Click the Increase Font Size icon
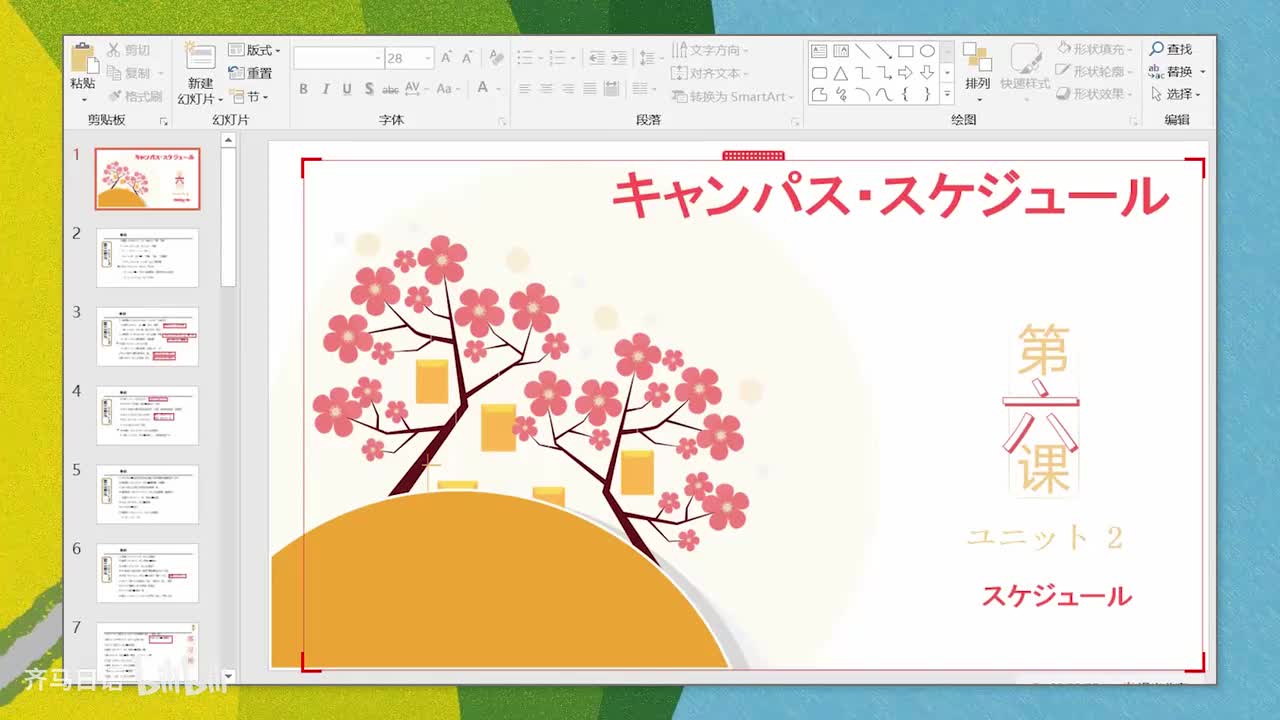 tap(447, 58)
